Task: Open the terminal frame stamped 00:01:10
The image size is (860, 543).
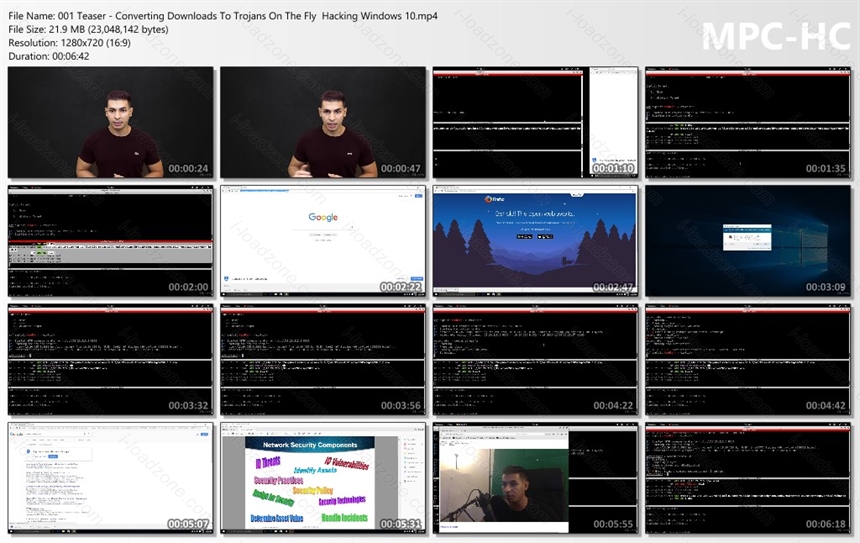Action: pyautogui.click(x=535, y=122)
